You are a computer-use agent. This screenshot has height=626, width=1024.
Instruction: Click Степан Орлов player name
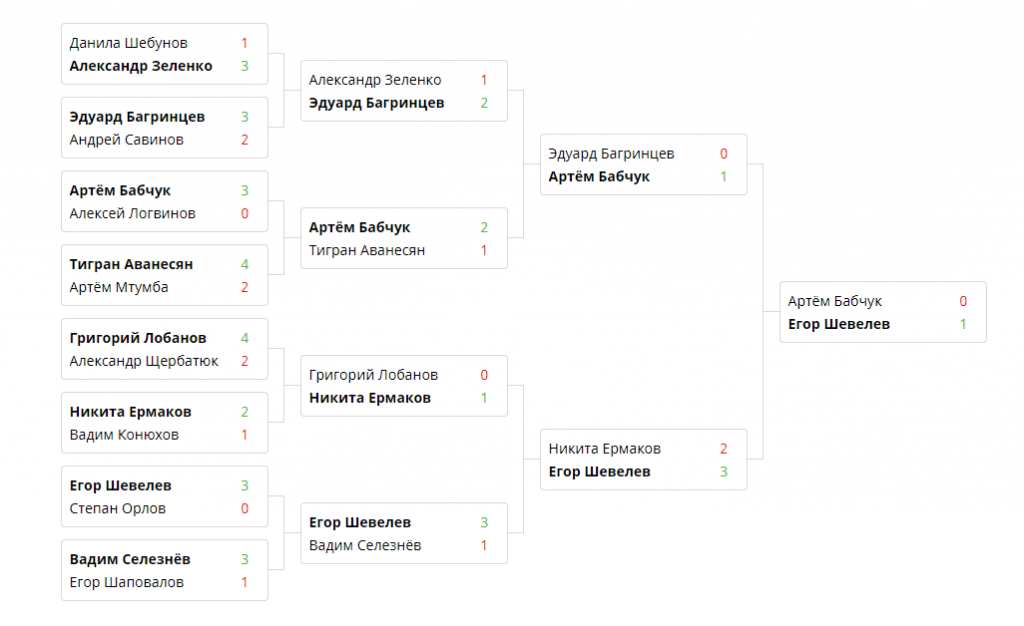coord(117,508)
